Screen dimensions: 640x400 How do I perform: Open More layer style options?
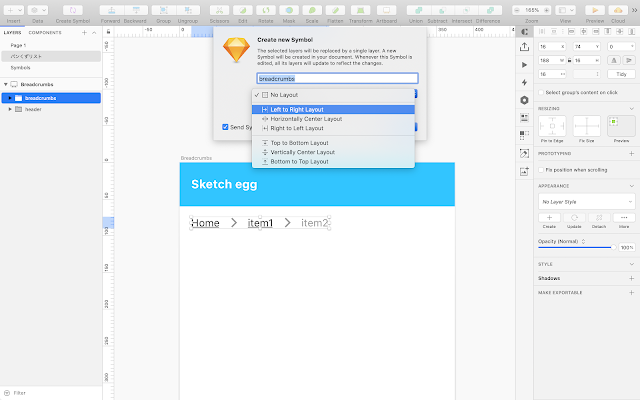[624, 218]
